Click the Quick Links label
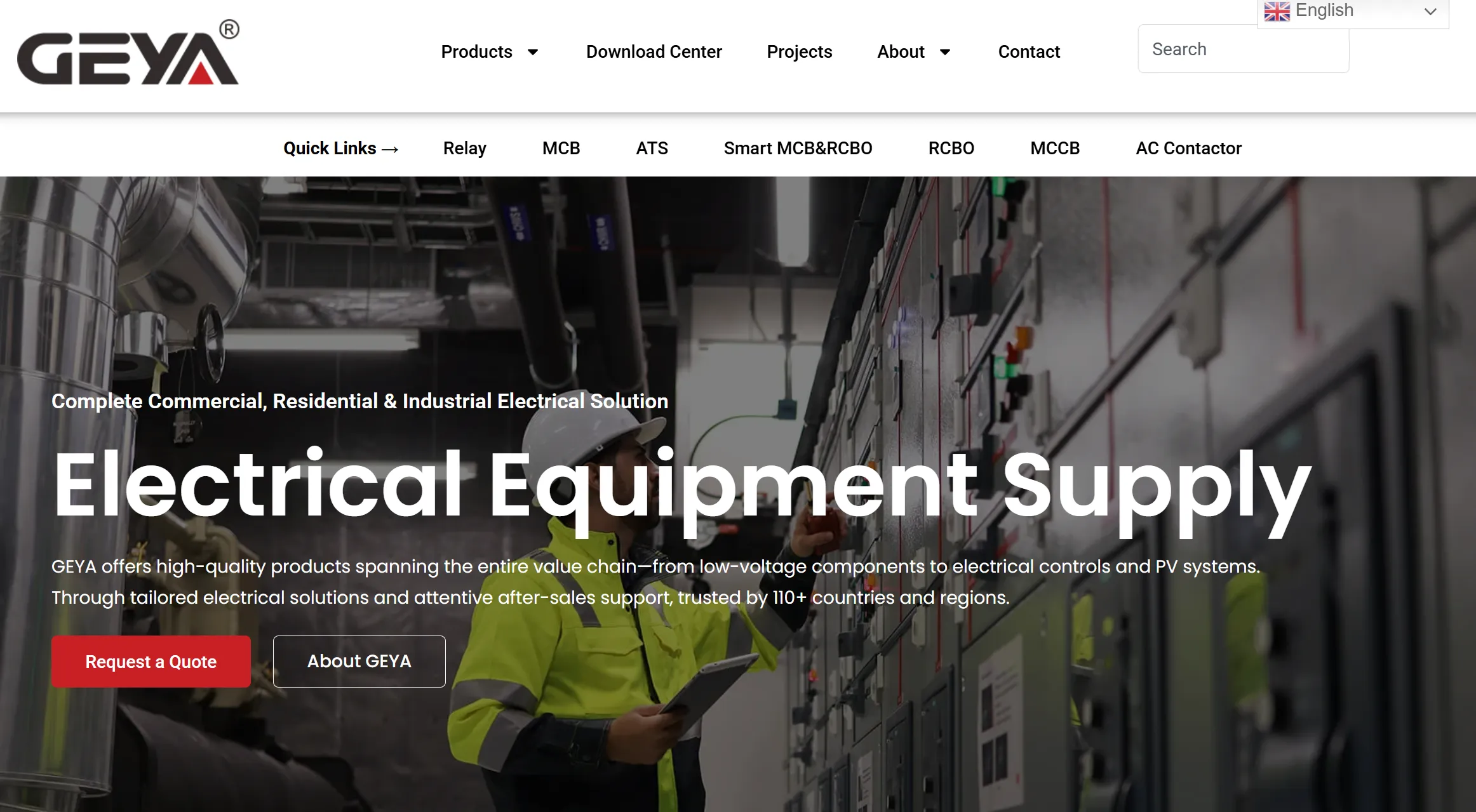The image size is (1476, 812). tap(341, 148)
